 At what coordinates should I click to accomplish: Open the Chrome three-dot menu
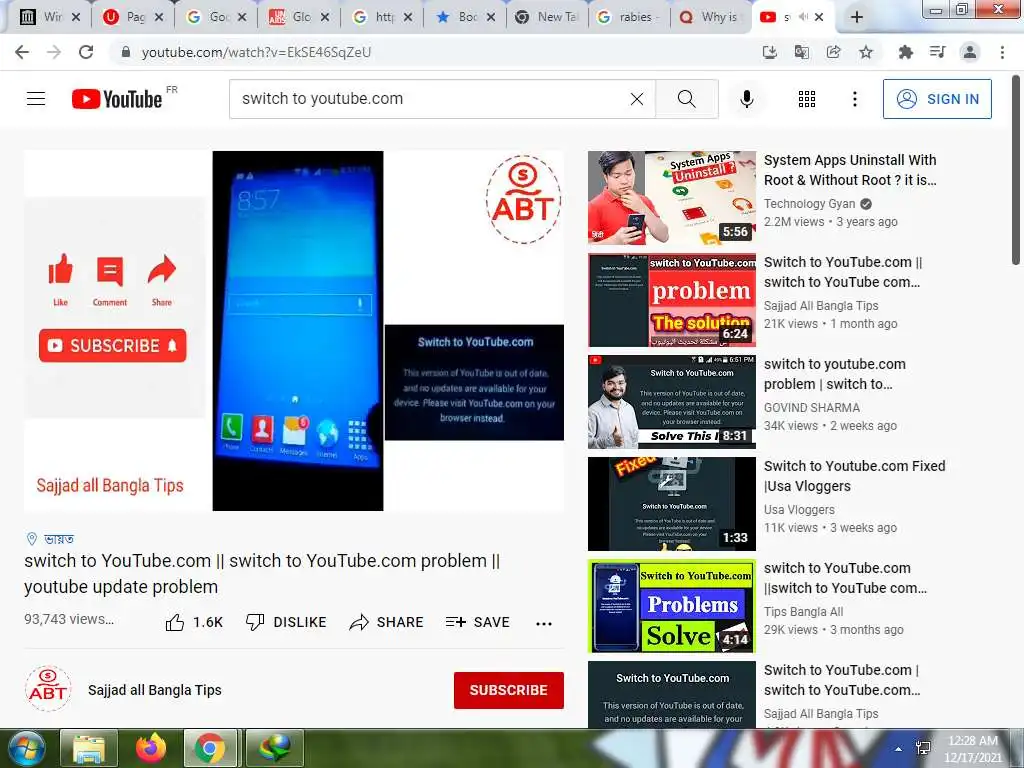pyautogui.click(x=1002, y=52)
